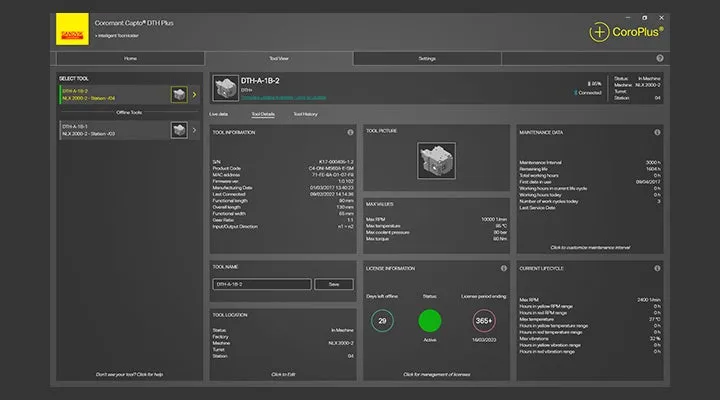This screenshot has height=400, width=720.
Task: Click the battery level icon in header
Action: click(589, 84)
